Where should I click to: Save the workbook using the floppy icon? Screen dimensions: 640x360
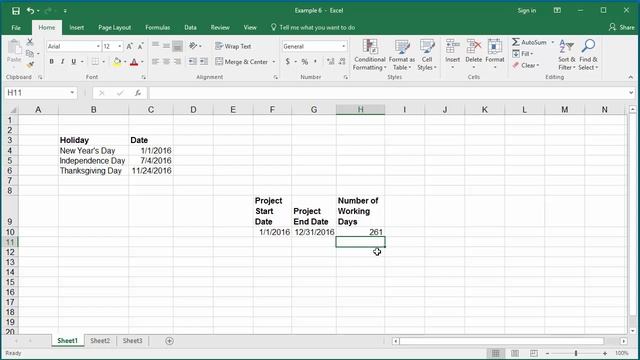coord(16,11)
